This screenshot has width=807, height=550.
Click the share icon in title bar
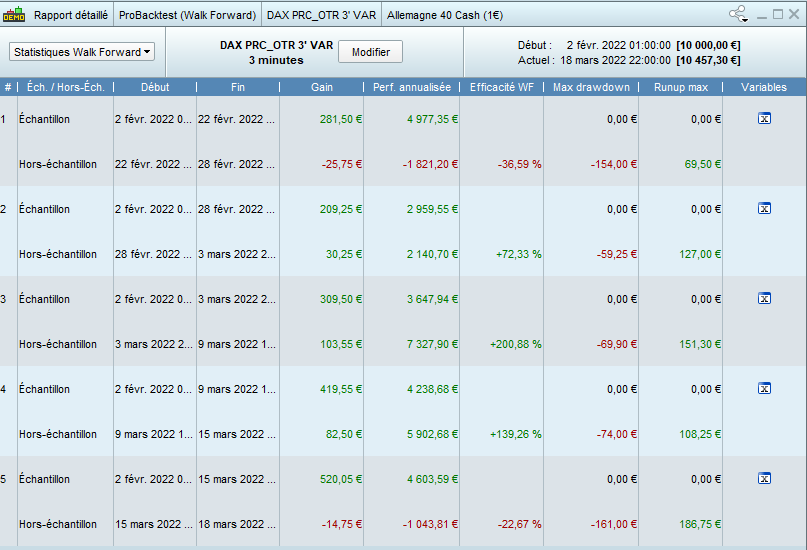pyautogui.click(x=738, y=14)
